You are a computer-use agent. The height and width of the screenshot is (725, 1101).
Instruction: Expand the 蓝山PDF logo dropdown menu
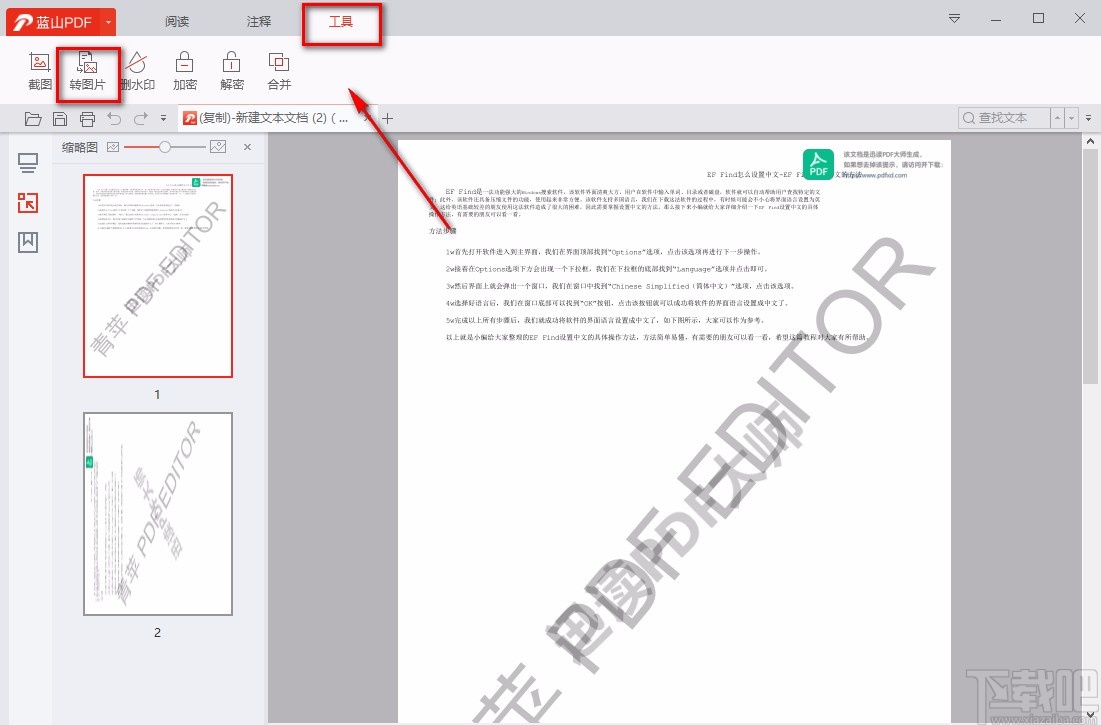[x=108, y=19]
